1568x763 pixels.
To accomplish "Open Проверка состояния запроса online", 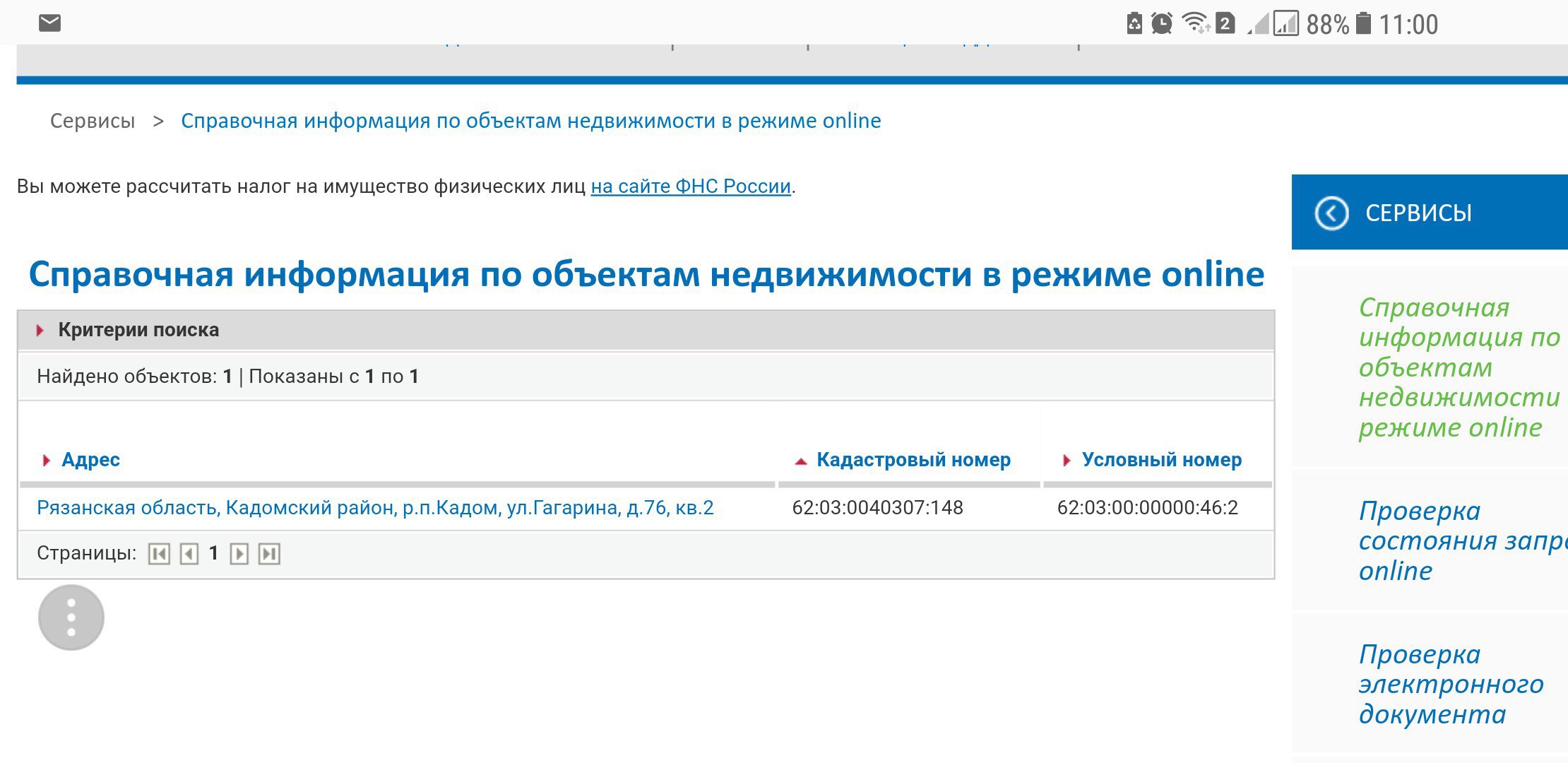I will click(1463, 540).
